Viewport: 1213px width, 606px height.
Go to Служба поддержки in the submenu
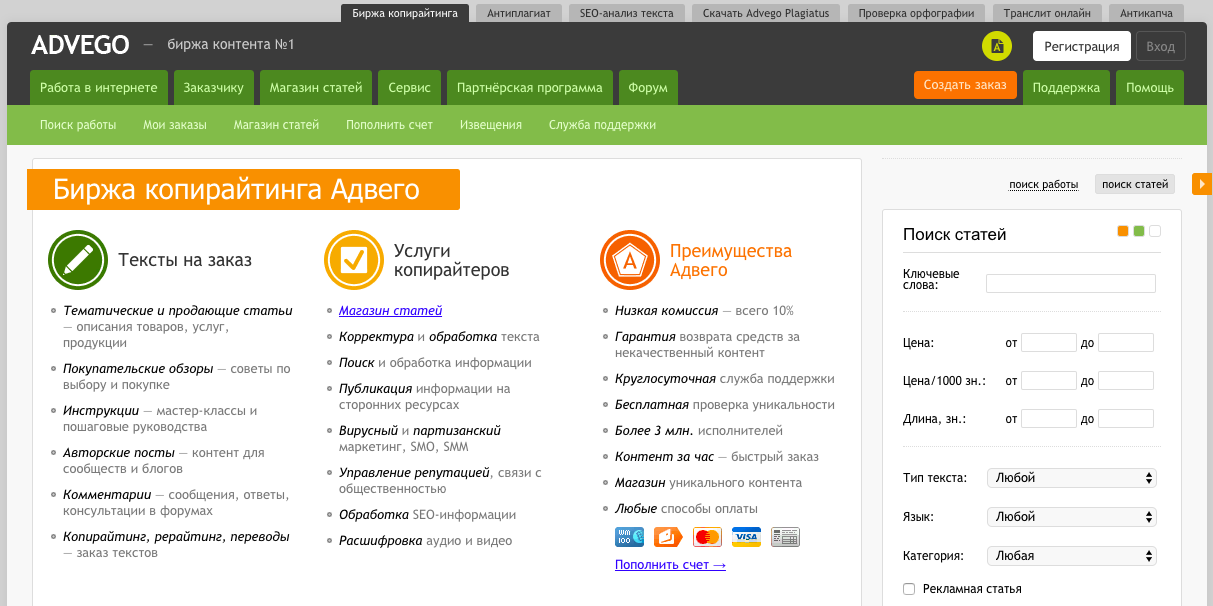click(x=602, y=125)
